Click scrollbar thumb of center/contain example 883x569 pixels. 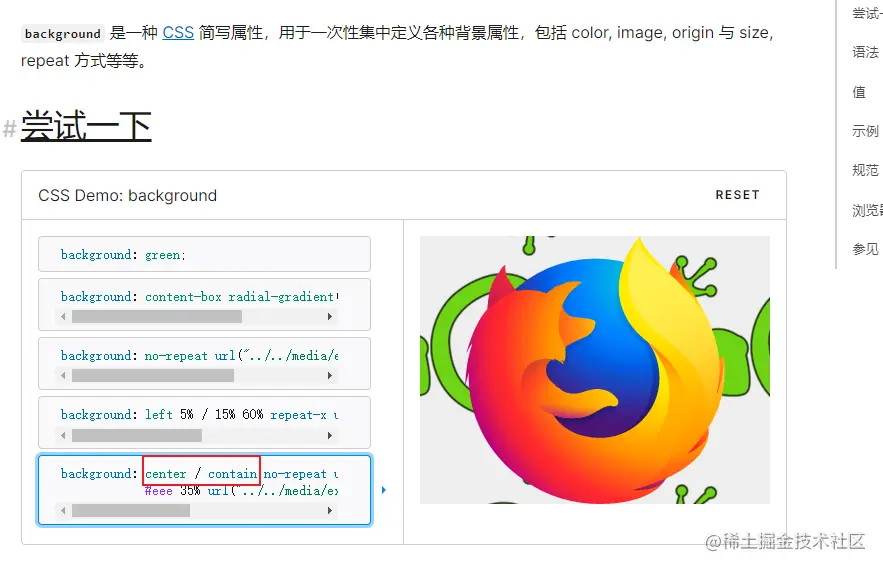tap(131, 510)
